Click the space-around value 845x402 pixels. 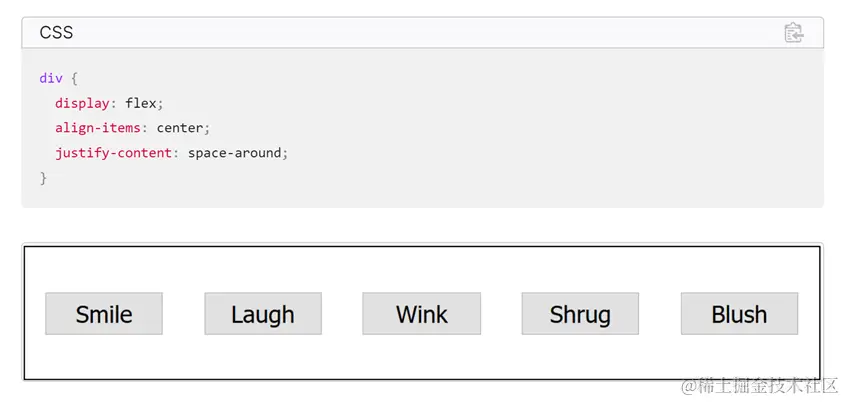234,153
